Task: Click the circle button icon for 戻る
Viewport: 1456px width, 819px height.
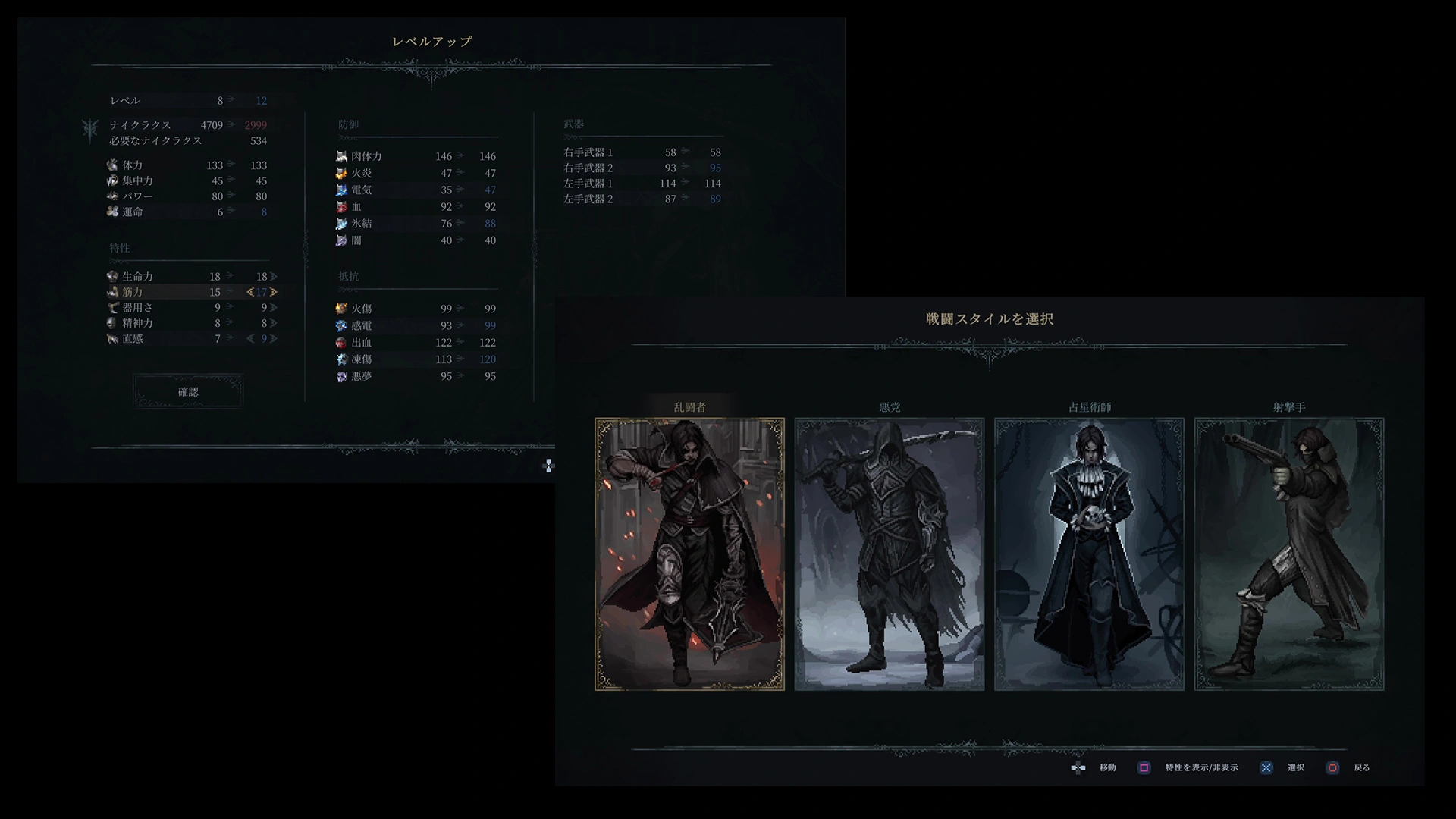Action: [1332, 767]
